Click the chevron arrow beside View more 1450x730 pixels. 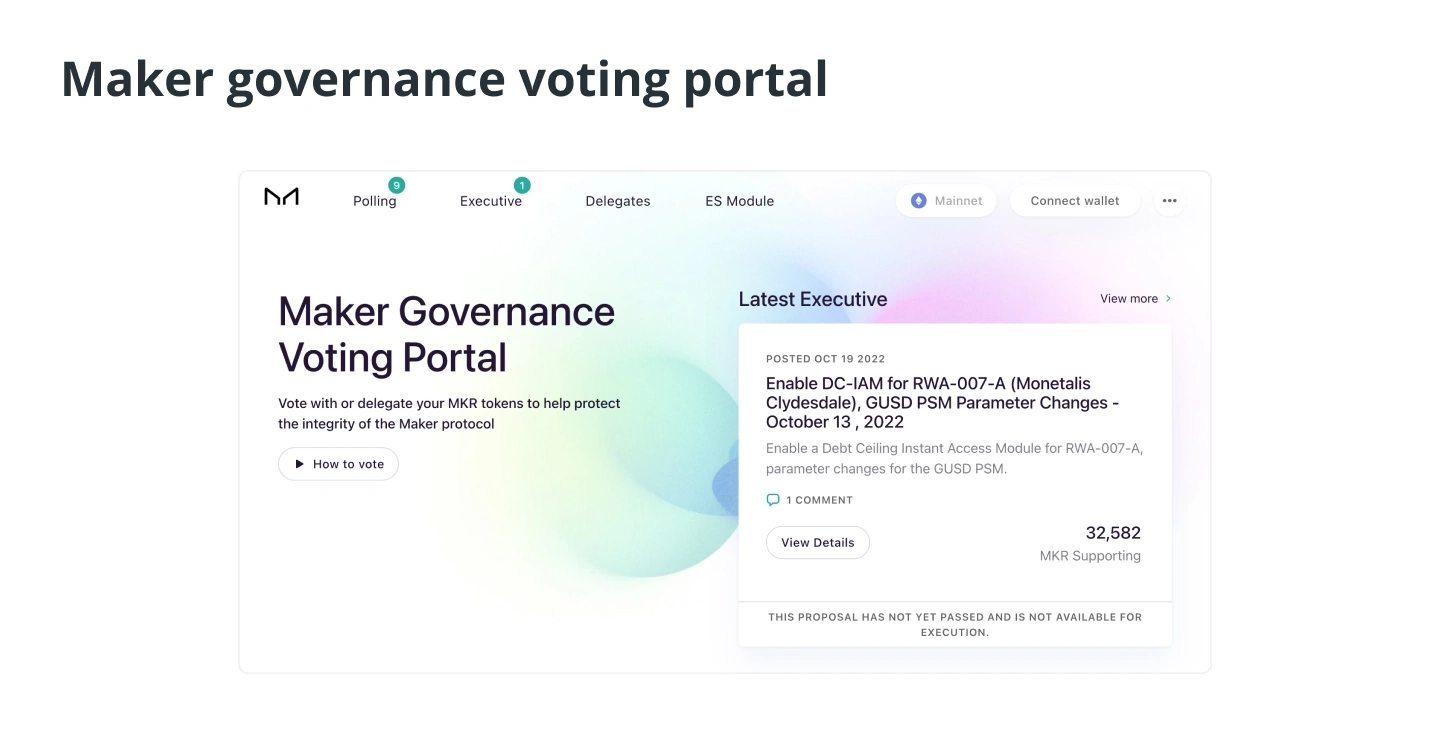(1168, 299)
